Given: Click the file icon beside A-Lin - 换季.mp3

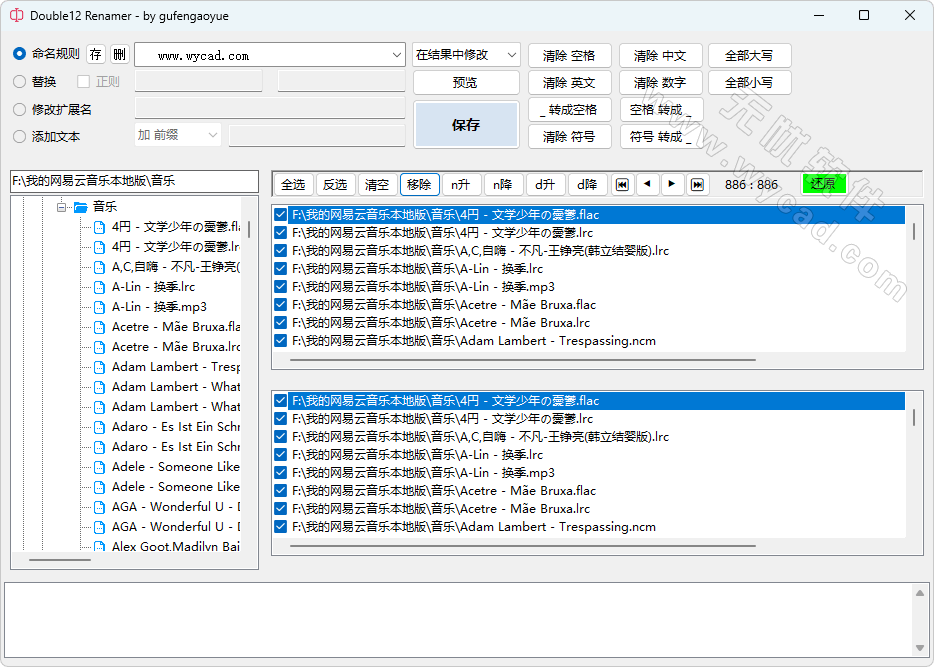Looking at the screenshot, I should click(x=97, y=306).
